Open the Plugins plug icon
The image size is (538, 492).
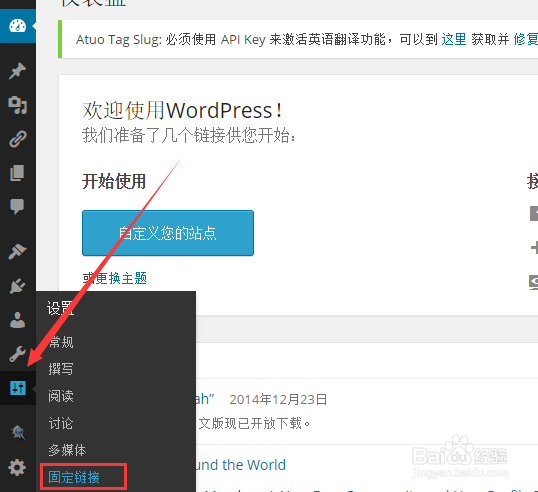pos(17,286)
